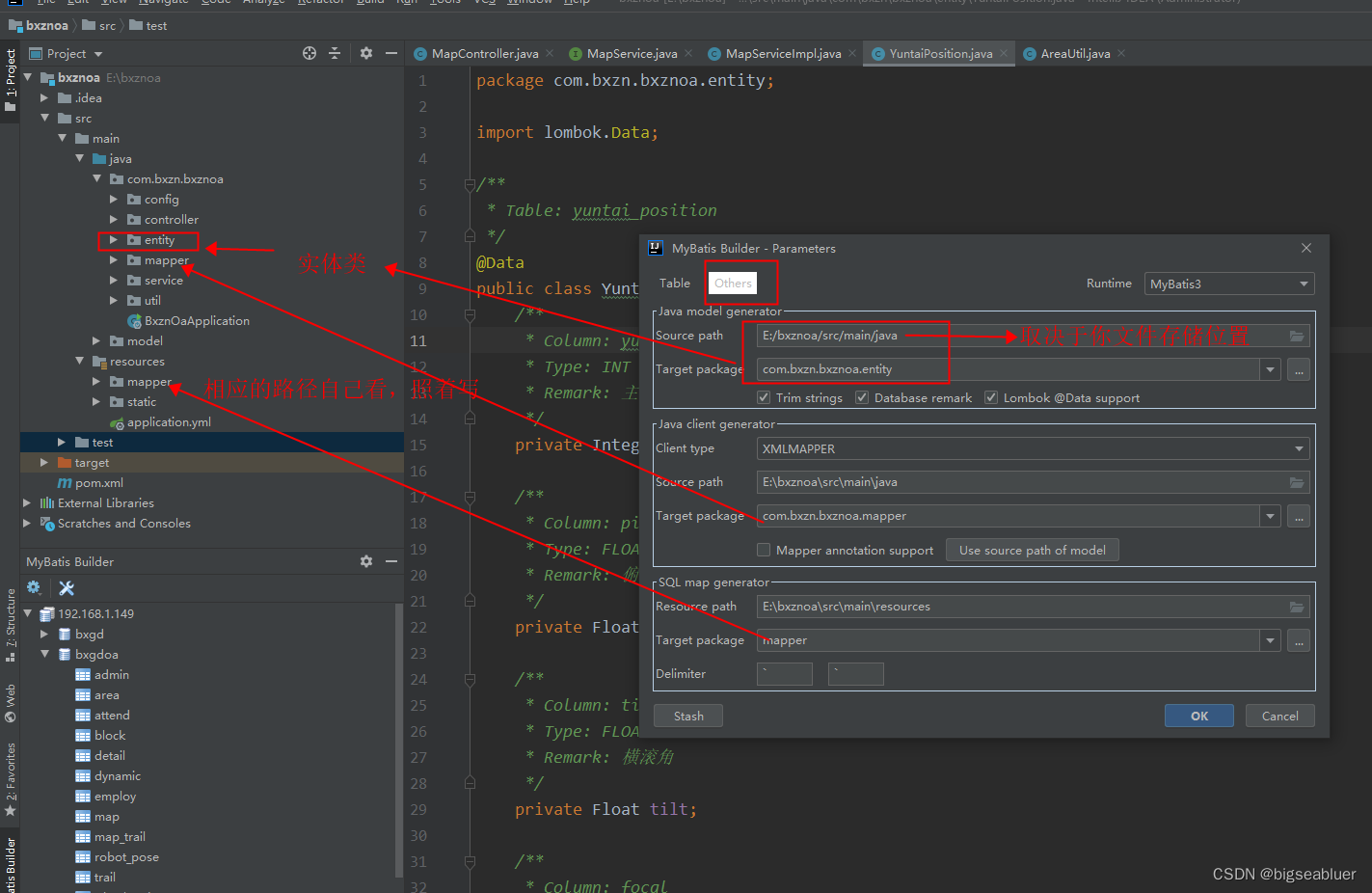The height and width of the screenshot is (893, 1372).
Task: Click the MyBatis Builder wrench tools icon
Action: coord(67,587)
